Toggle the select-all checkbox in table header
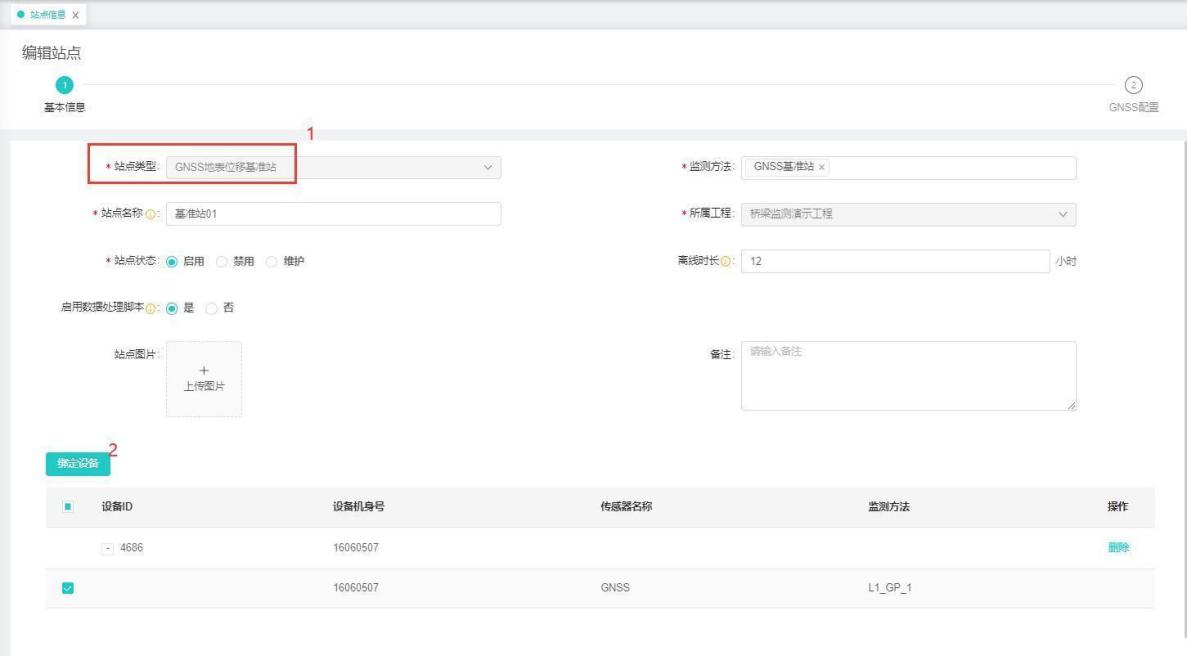The height and width of the screenshot is (656, 1187). point(68,507)
